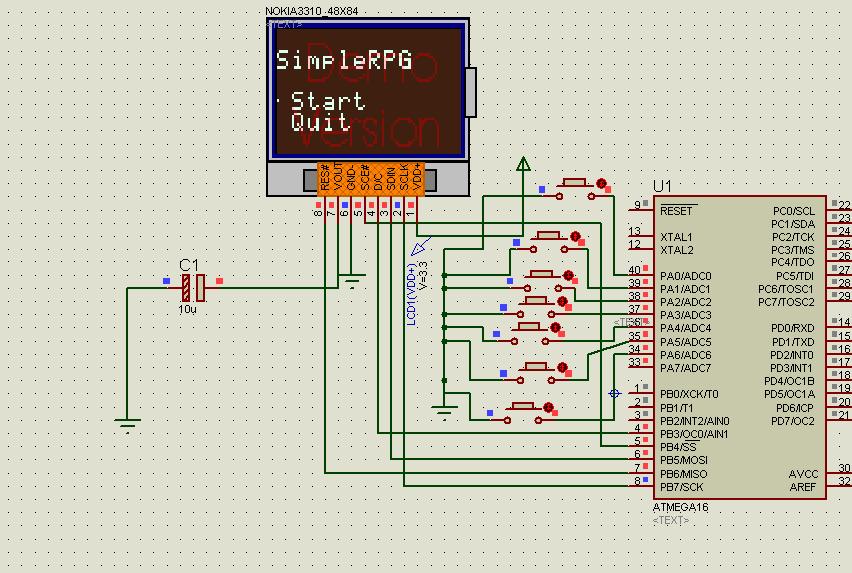This screenshot has width=852, height=573.
Task: Click the LCD VDD+ pin label
Action: 417,178
